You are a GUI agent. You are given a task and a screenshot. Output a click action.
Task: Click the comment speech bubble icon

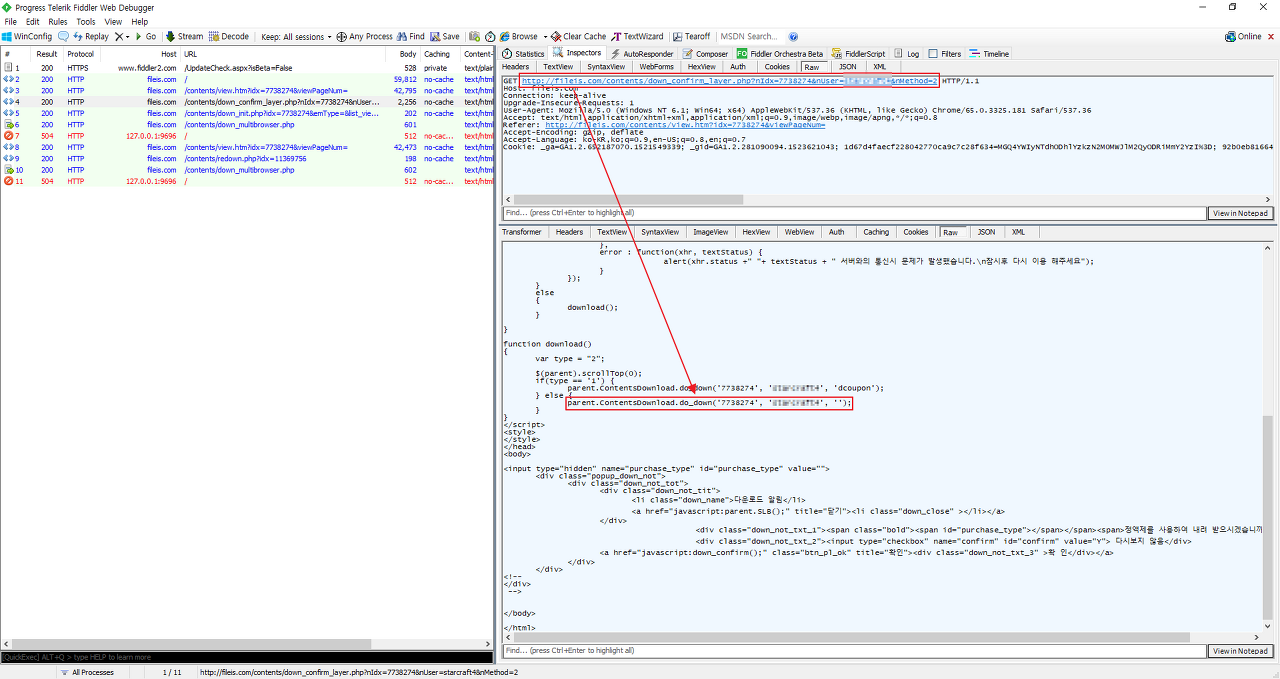[63, 36]
